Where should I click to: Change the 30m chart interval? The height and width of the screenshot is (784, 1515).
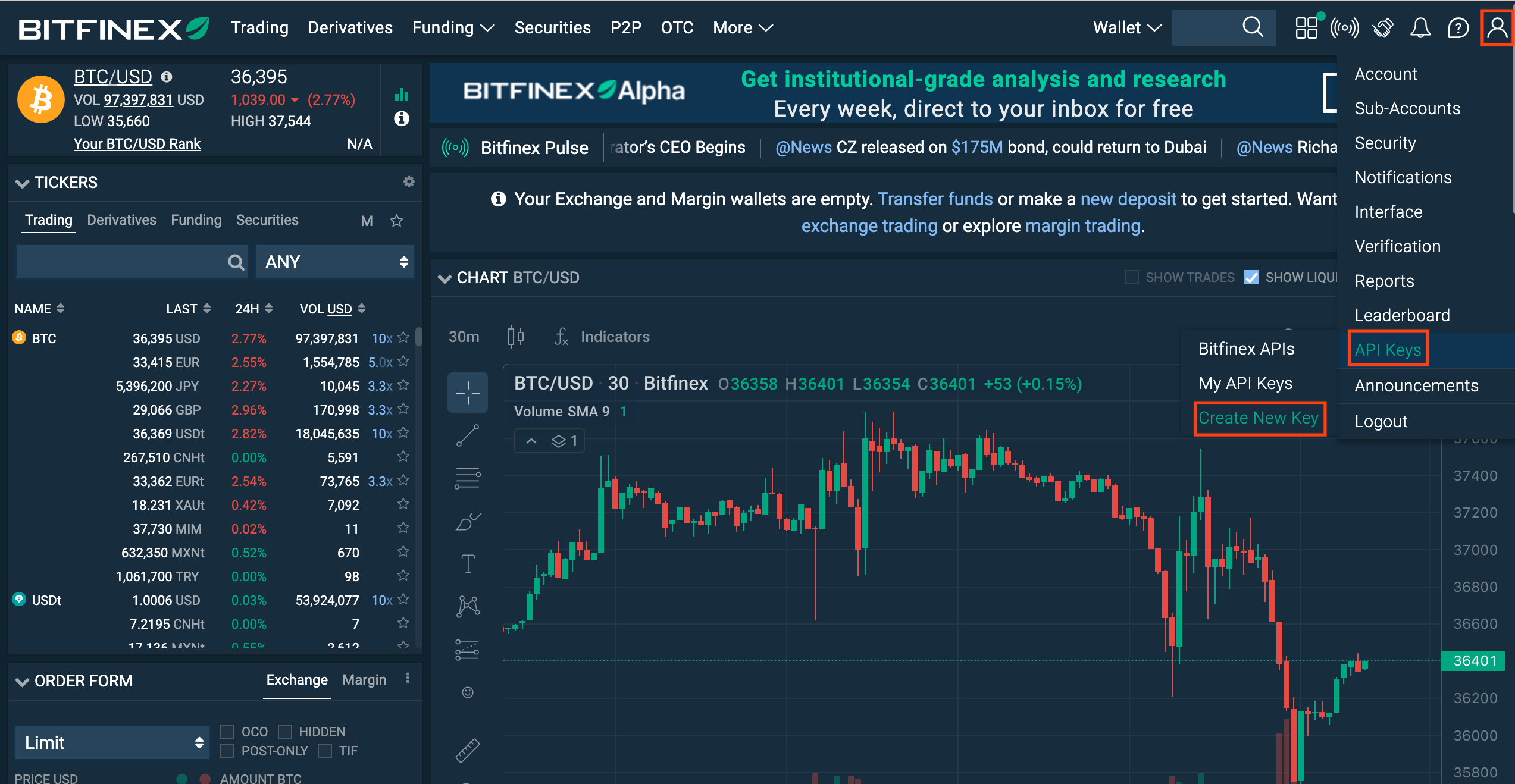(x=464, y=337)
